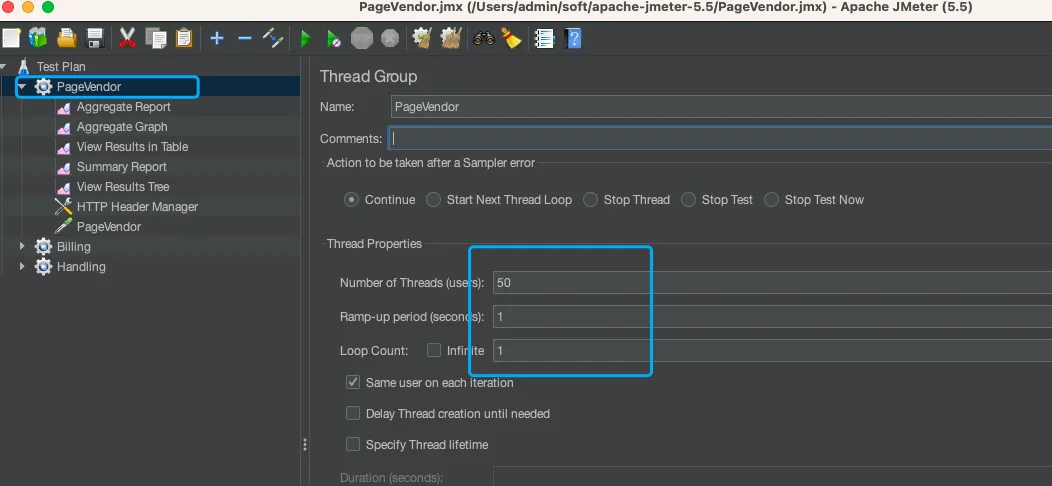This screenshot has width=1052, height=486.
Task: Search the tree with binoculars icon
Action: [x=483, y=38]
